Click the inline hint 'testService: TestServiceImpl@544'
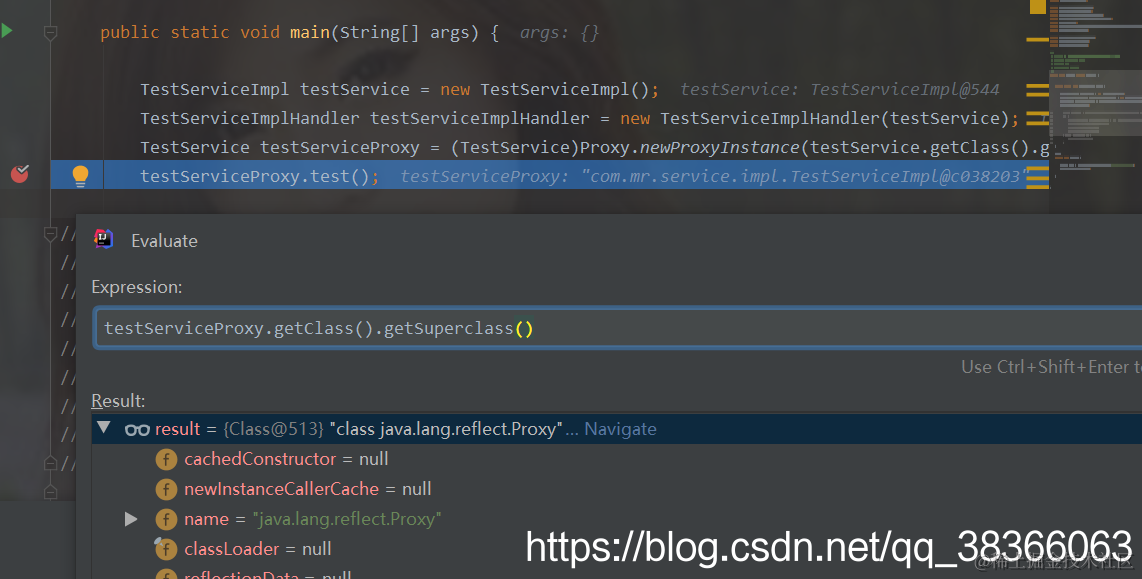The width and height of the screenshot is (1142, 579). tap(840, 90)
